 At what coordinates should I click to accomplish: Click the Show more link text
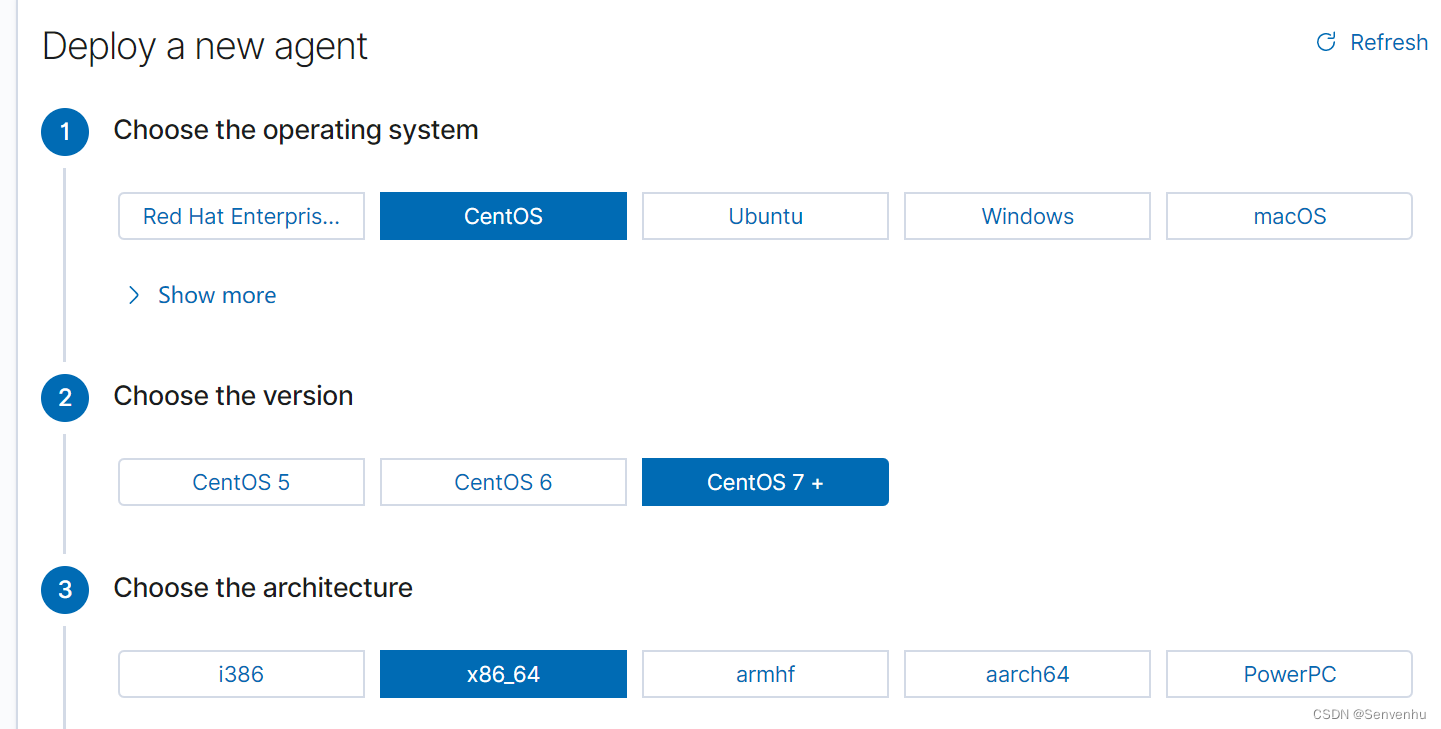[x=217, y=295]
